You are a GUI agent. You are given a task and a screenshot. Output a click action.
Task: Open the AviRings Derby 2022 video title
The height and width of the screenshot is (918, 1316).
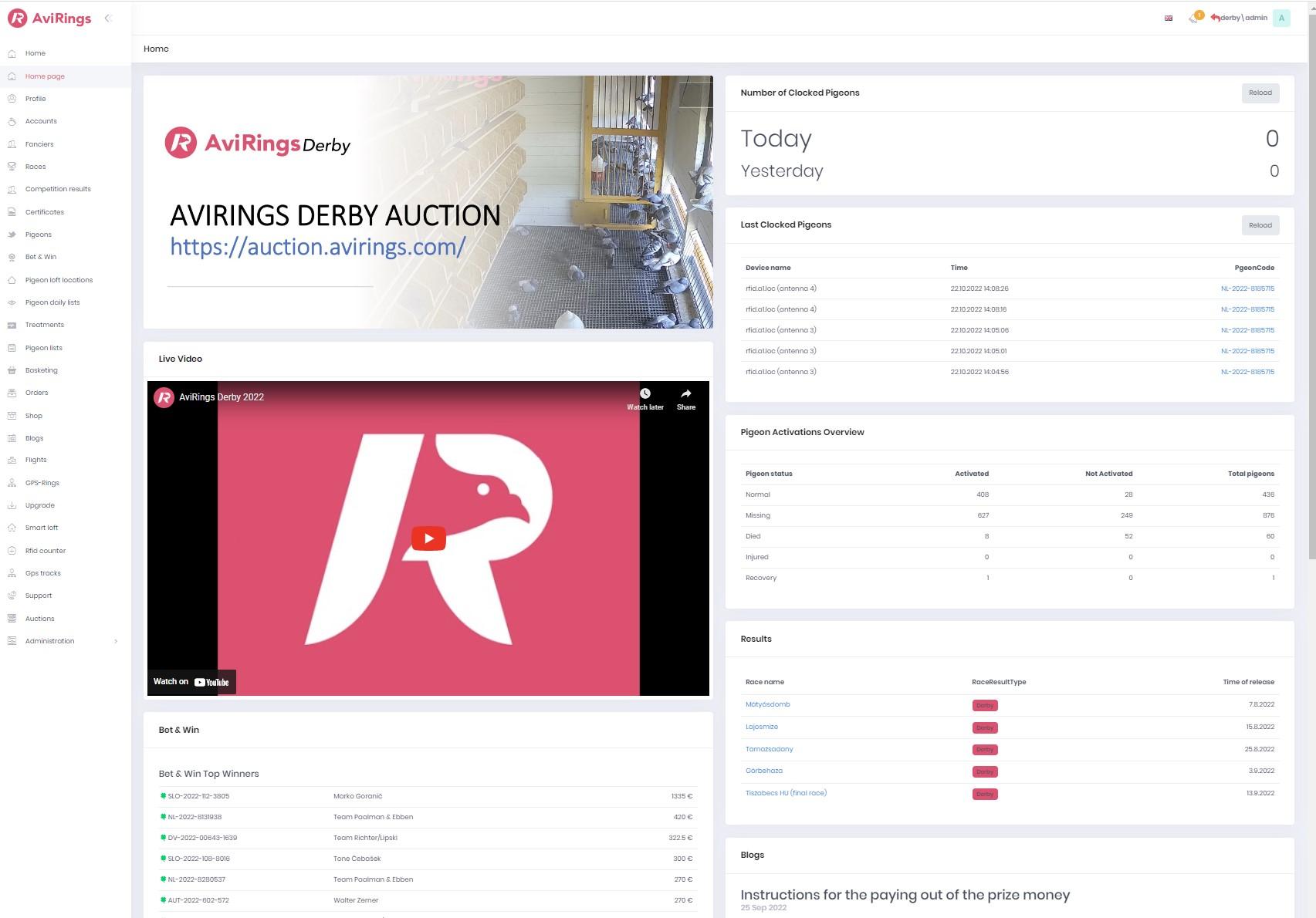[222, 397]
